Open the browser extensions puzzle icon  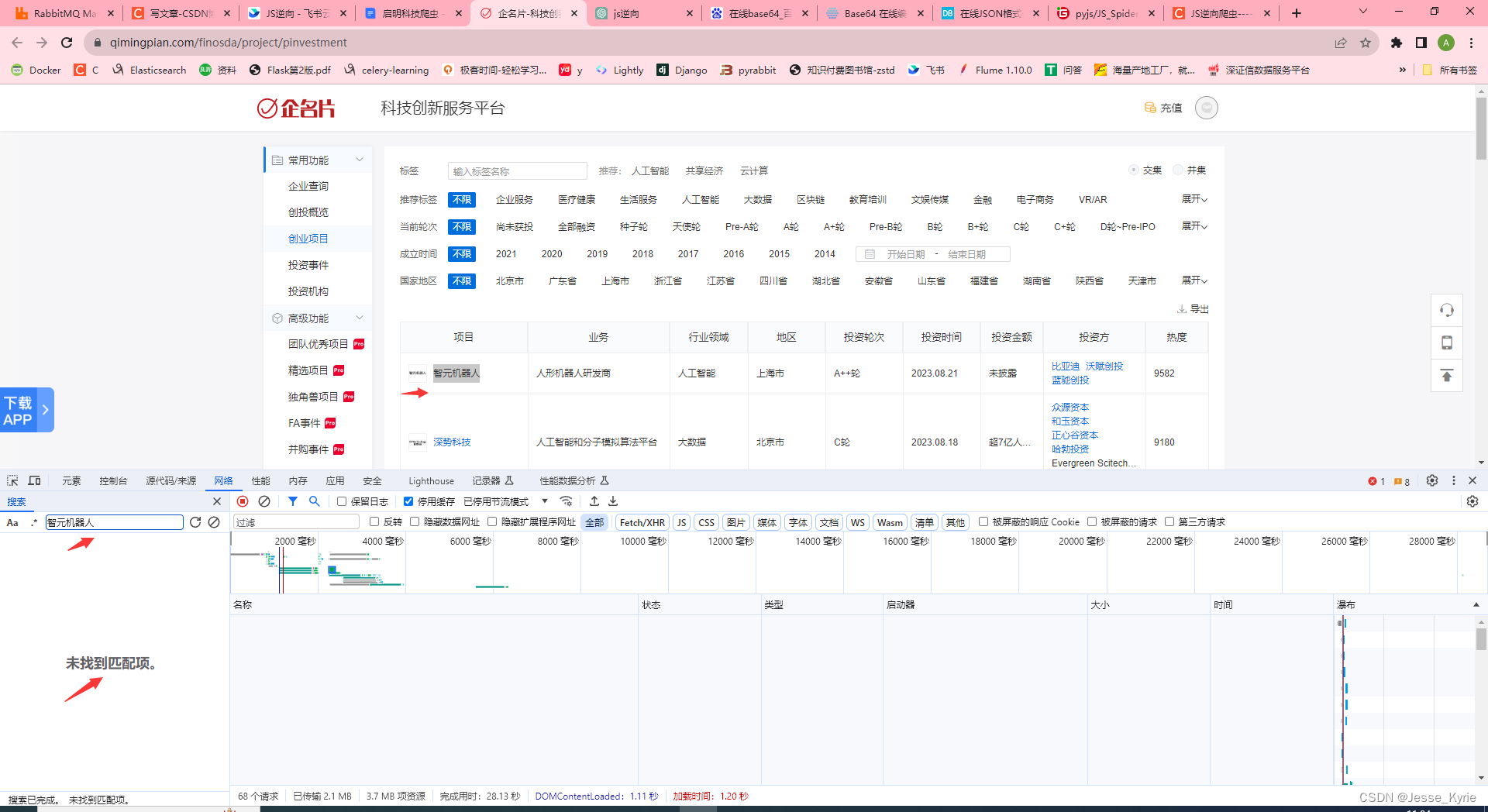click(1397, 43)
